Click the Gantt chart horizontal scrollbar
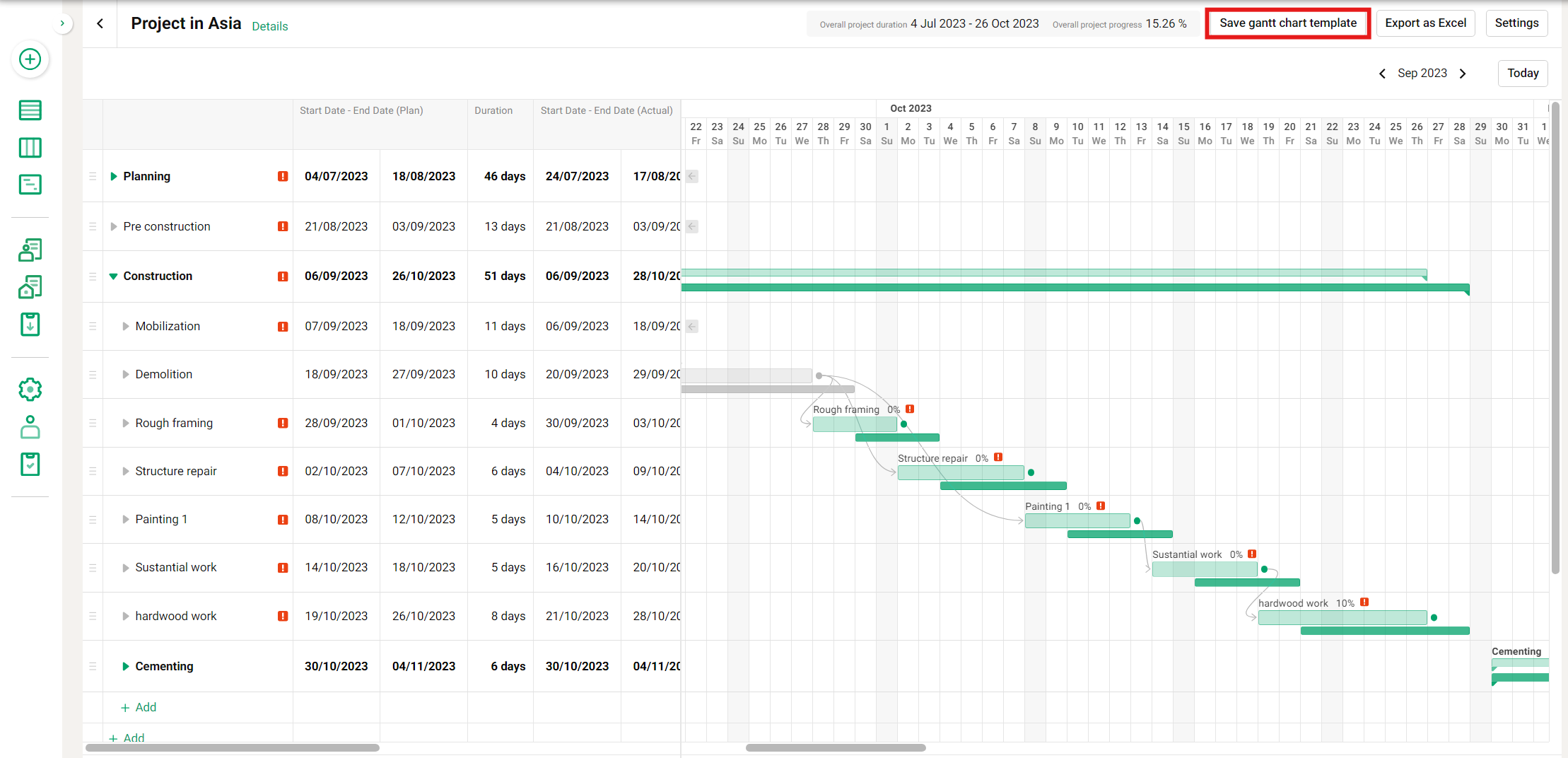The width and height of the screenshot is (1568, 758). click(836, 747)
